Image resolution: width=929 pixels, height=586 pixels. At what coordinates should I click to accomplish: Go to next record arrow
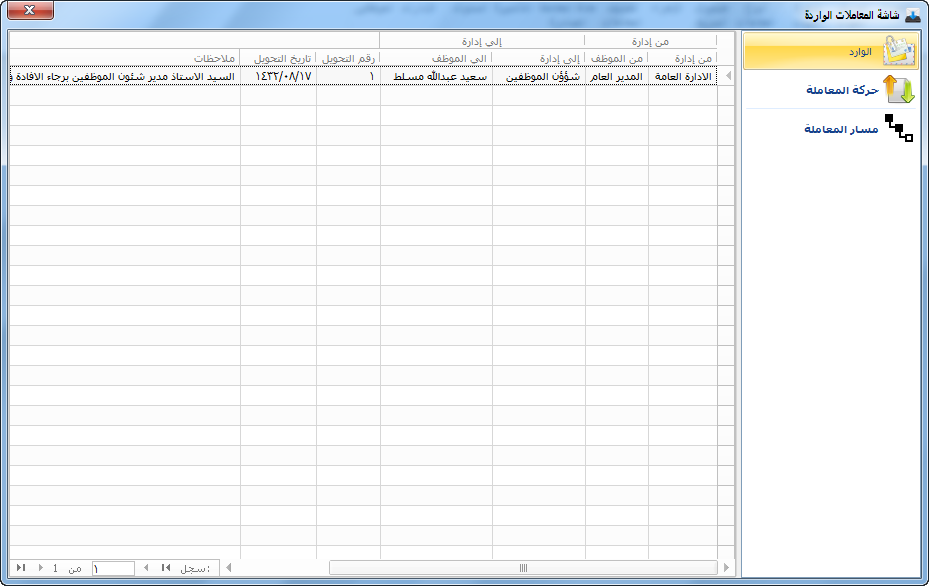click(x=40, y=568)
